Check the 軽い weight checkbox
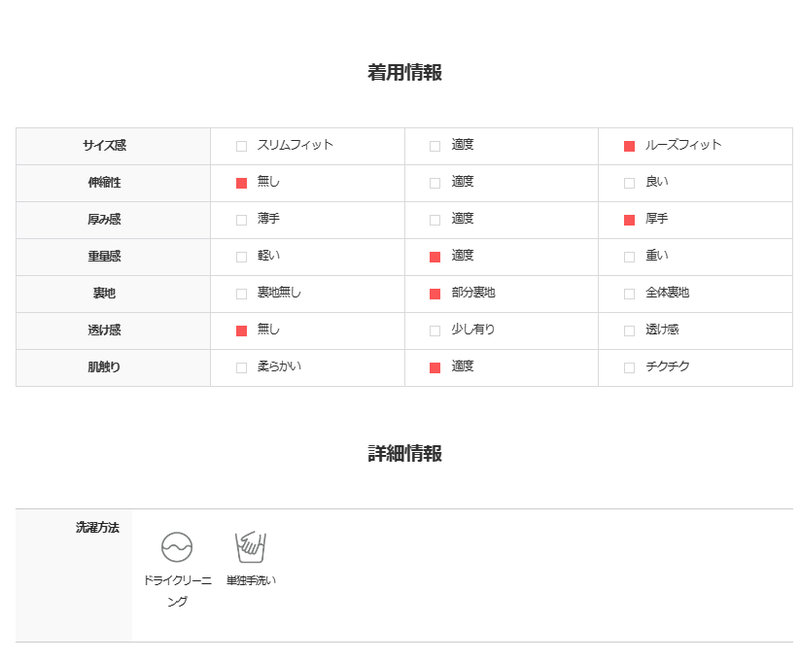The height and width of the screenshot is (662, 800). (x=241, y=257)
